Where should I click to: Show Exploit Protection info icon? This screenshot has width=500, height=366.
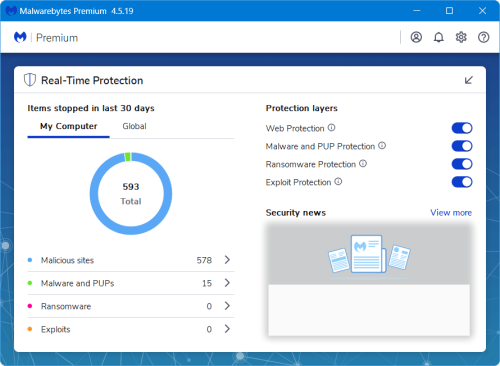tap(338, 182)
